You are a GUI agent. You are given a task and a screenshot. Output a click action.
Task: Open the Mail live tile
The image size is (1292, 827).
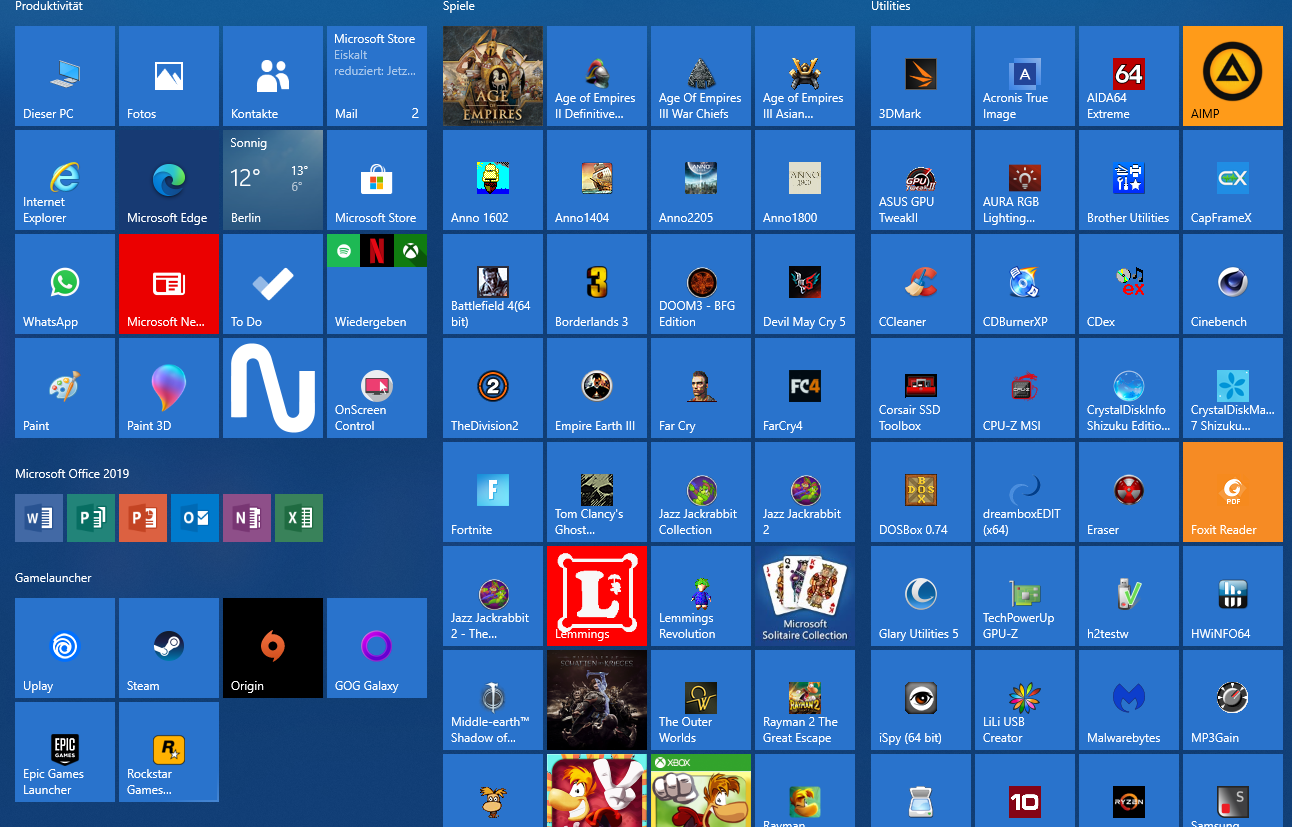pyautogui.click(x=377, y=76)
